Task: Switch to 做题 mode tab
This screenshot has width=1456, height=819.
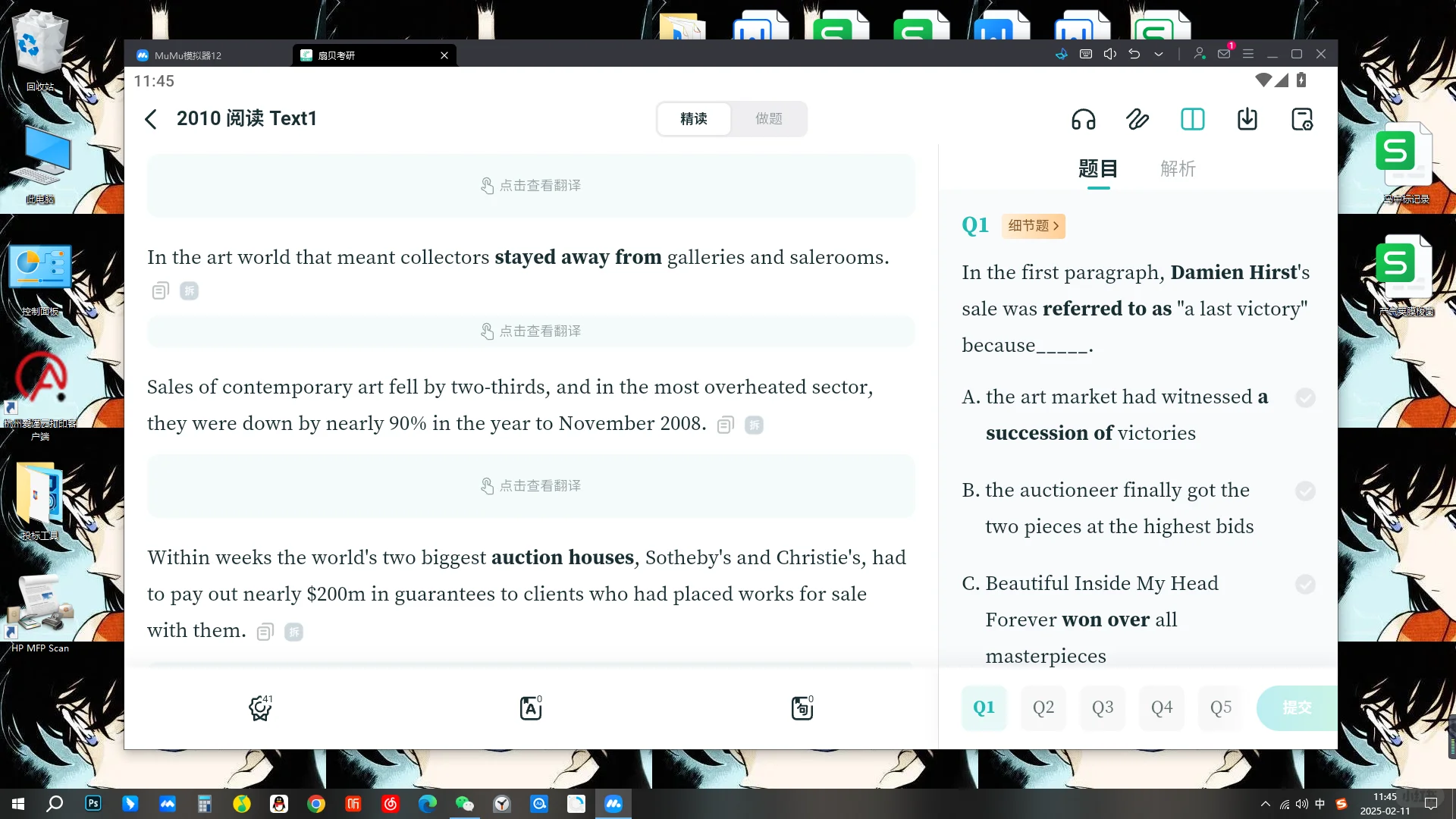Action: pyautogui.click(x=768, y=119)
